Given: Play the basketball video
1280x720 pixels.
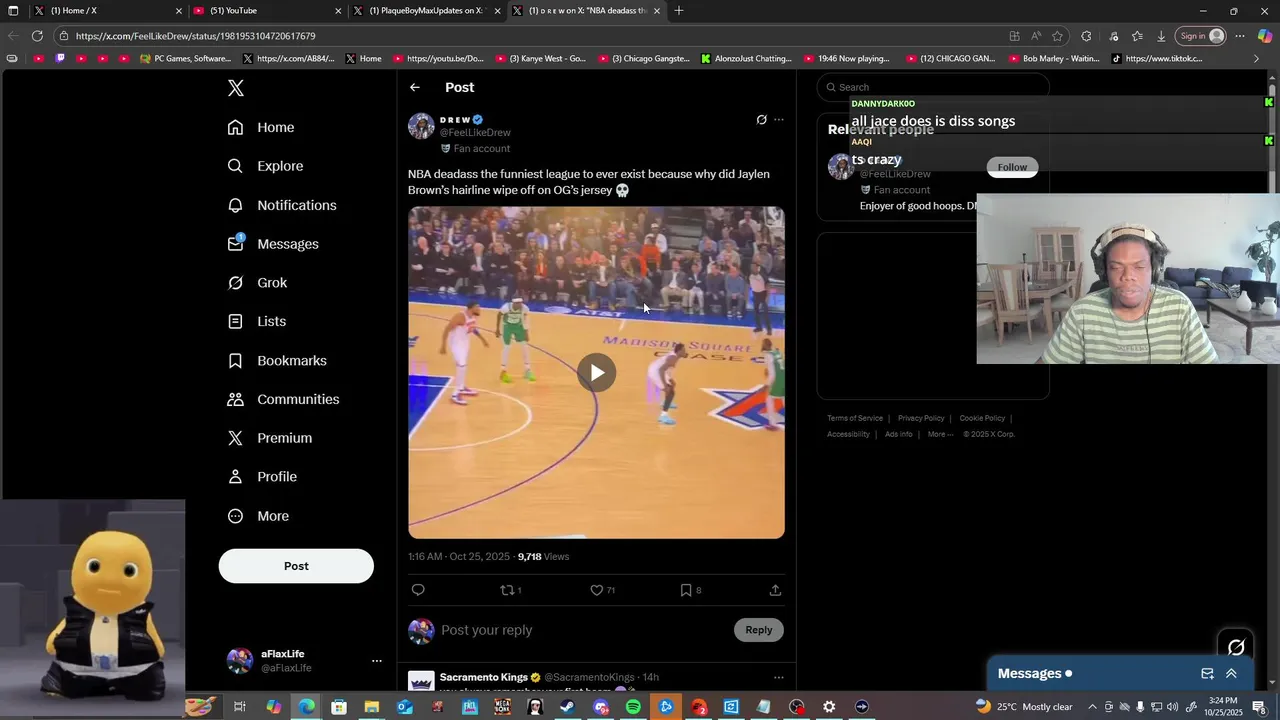Looking at the screenshot, I should pos(596,373).
